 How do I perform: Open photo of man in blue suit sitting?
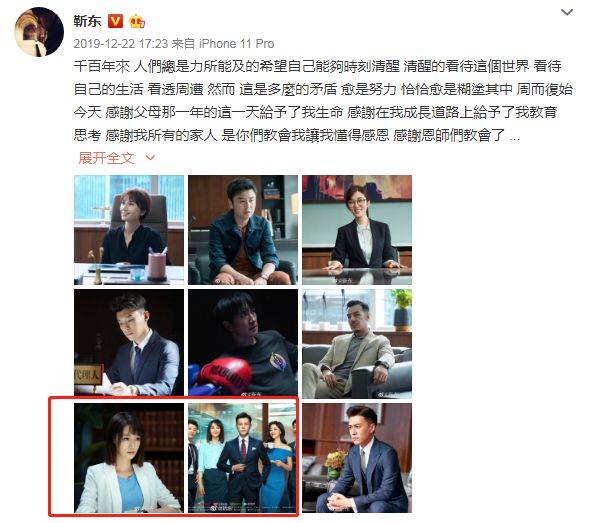pos(357,458)
